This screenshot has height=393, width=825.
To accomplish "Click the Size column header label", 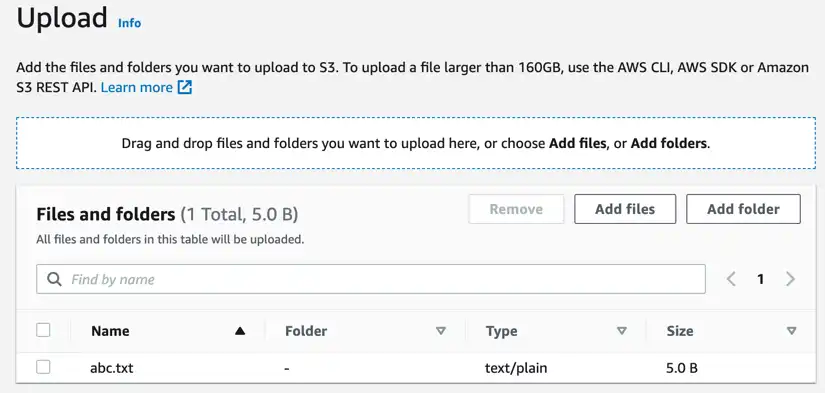I will (x=680, y=331).
